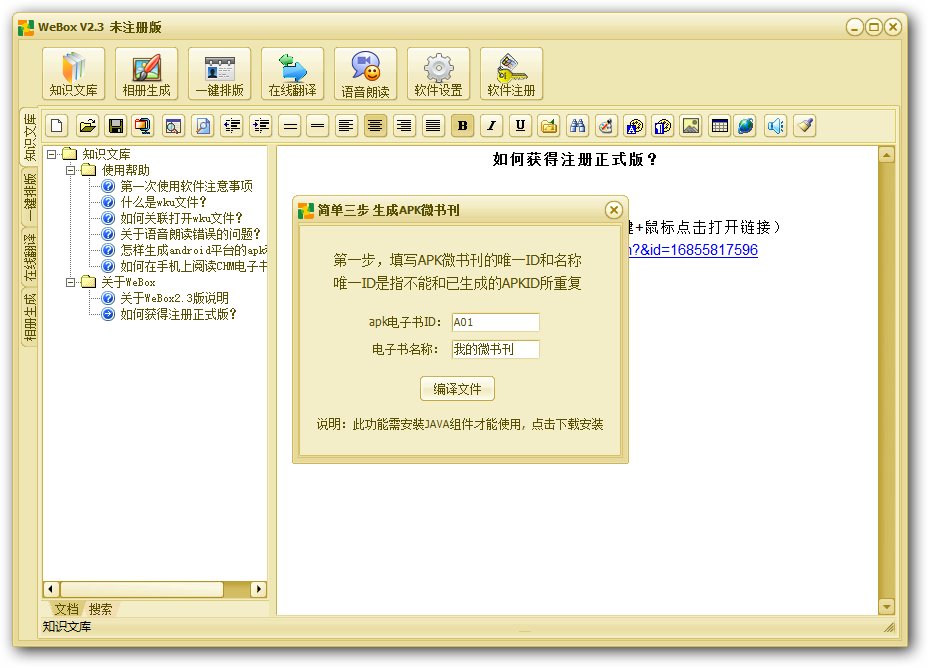The image size is (928, 667).
Task: Open 什么是wku文件? tree item
Action: 163,202
